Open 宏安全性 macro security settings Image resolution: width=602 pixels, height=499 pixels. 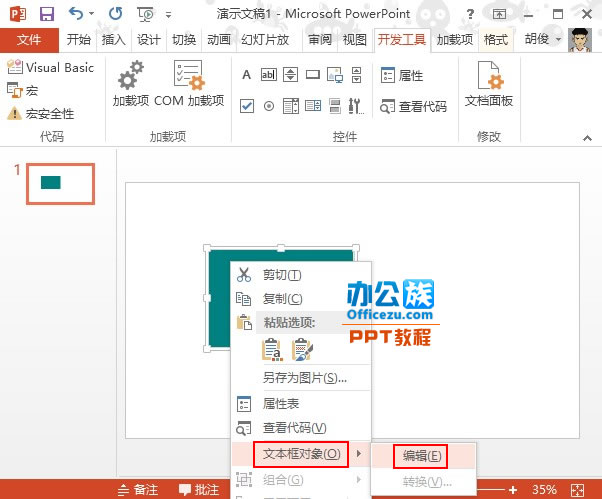[40, 114]
